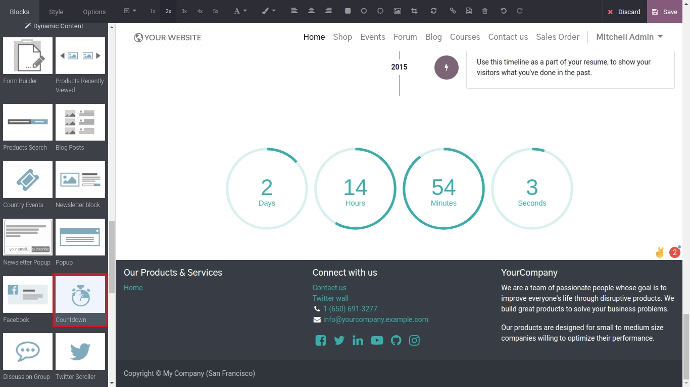Insert a link with chain icon
Viewport: 690px width, 387px height.
453,11
